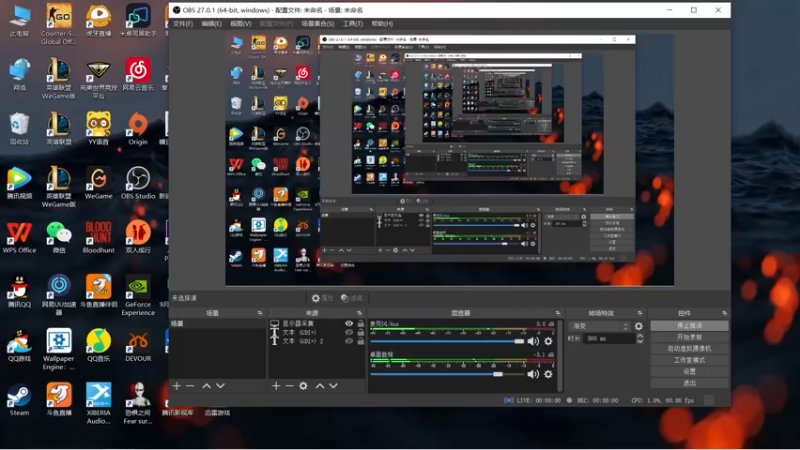Open 网易云音乐 desktop icon
This screenshot has width=800, height=450.
click(138, 74)
